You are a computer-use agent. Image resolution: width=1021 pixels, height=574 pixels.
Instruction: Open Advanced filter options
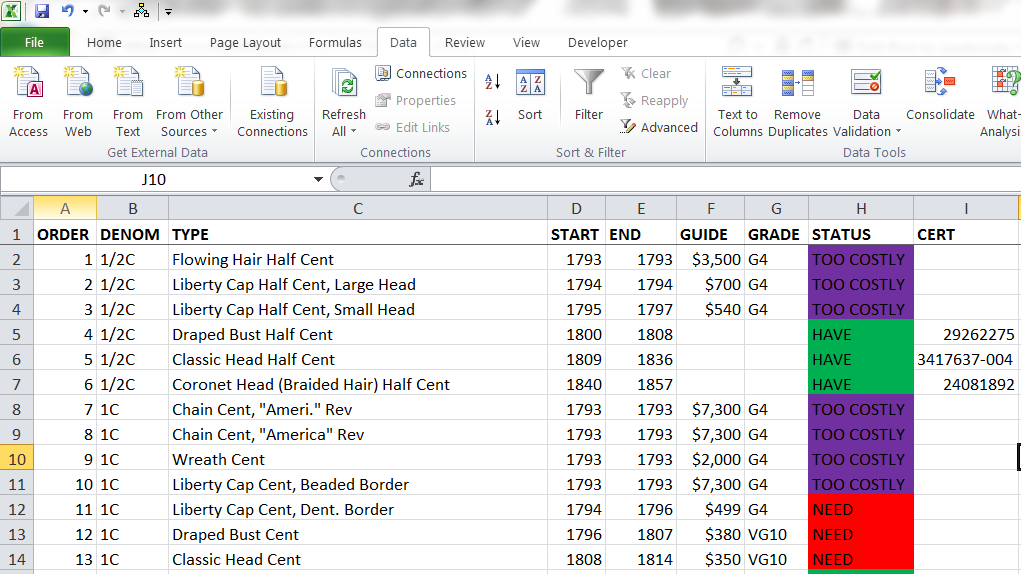[659, 127]
